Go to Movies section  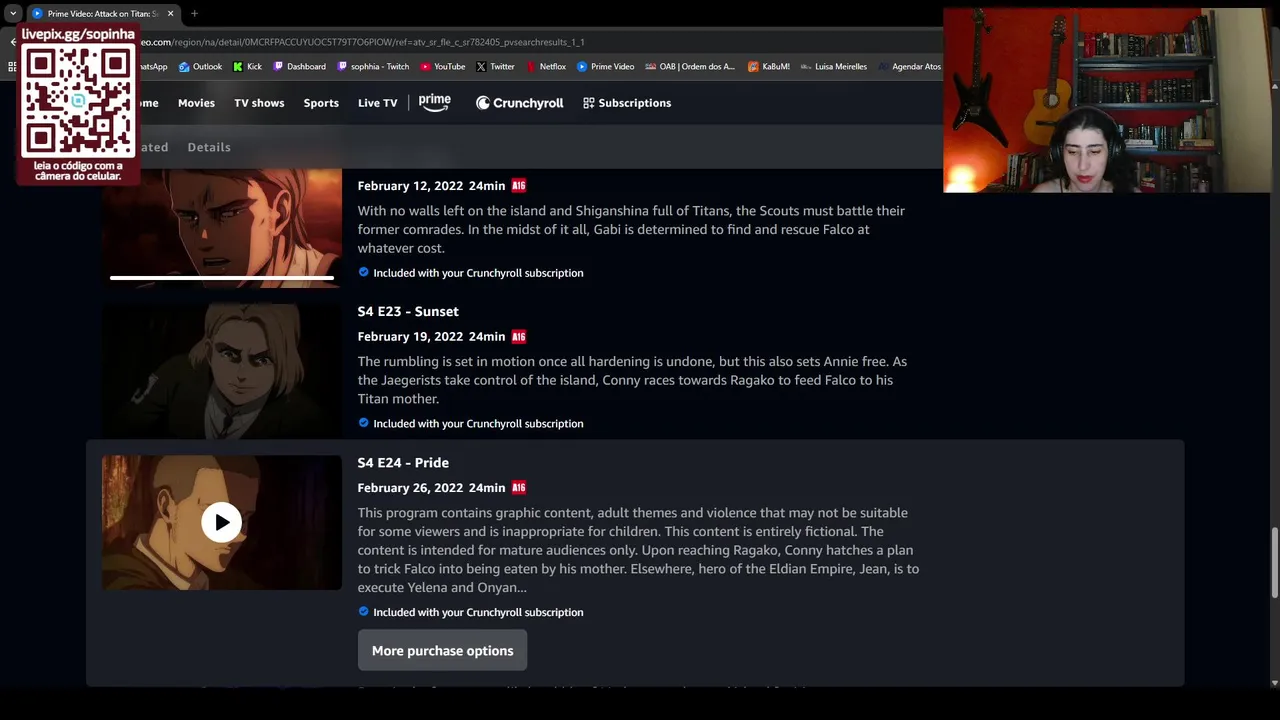(x=196, y=103)
